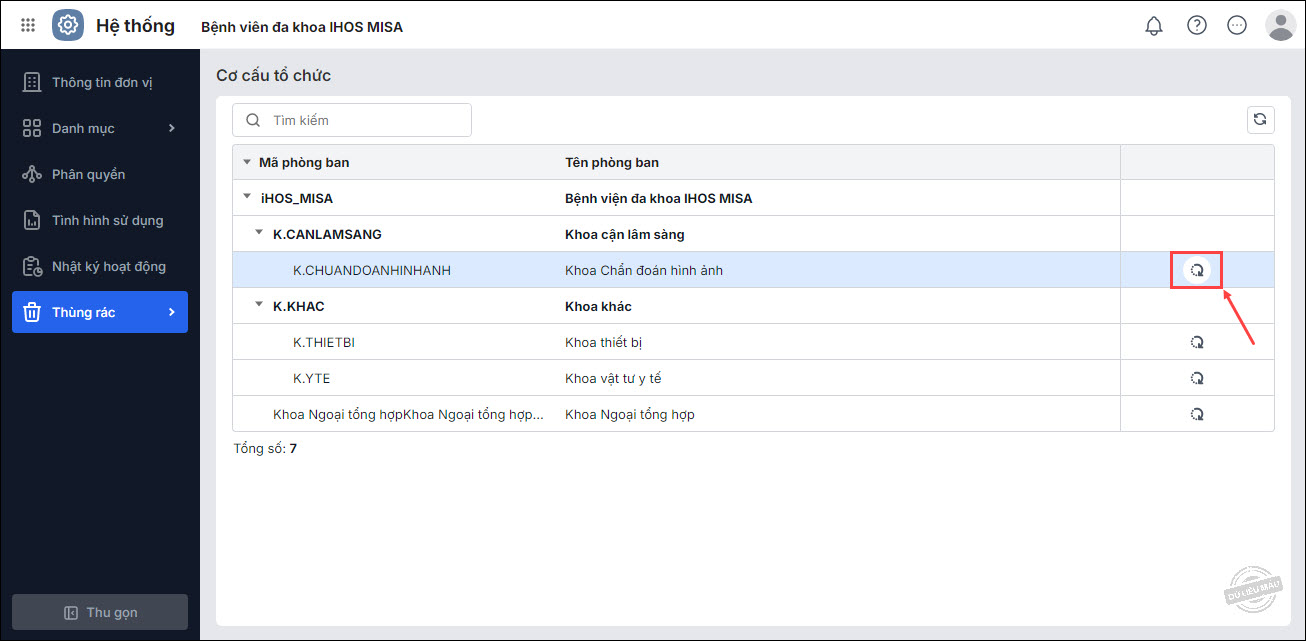Collapse the K.CANLAMSANG tree node
Screen dimensions: 1306x641
tap(259, 233)
